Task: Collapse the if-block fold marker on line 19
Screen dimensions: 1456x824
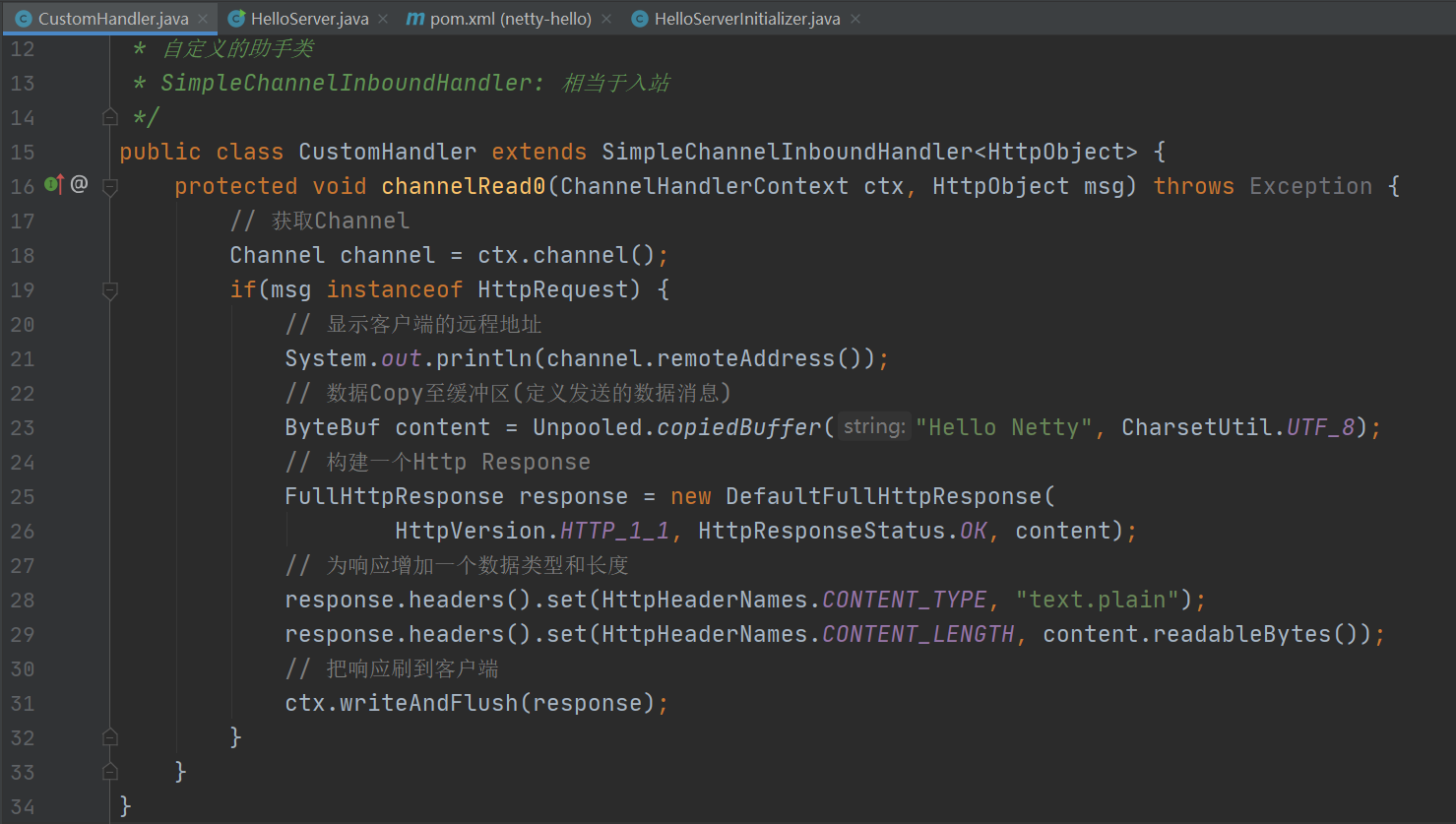Action: (110, 290)
